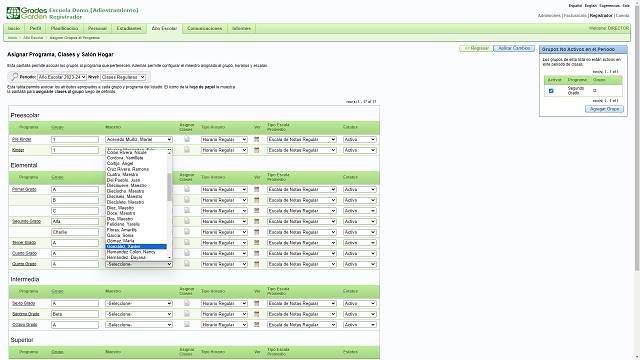Open Estatus dropdown for Octavo Grado
The height and width of the screenshot is (360, 640).
(x=360, y=324)
